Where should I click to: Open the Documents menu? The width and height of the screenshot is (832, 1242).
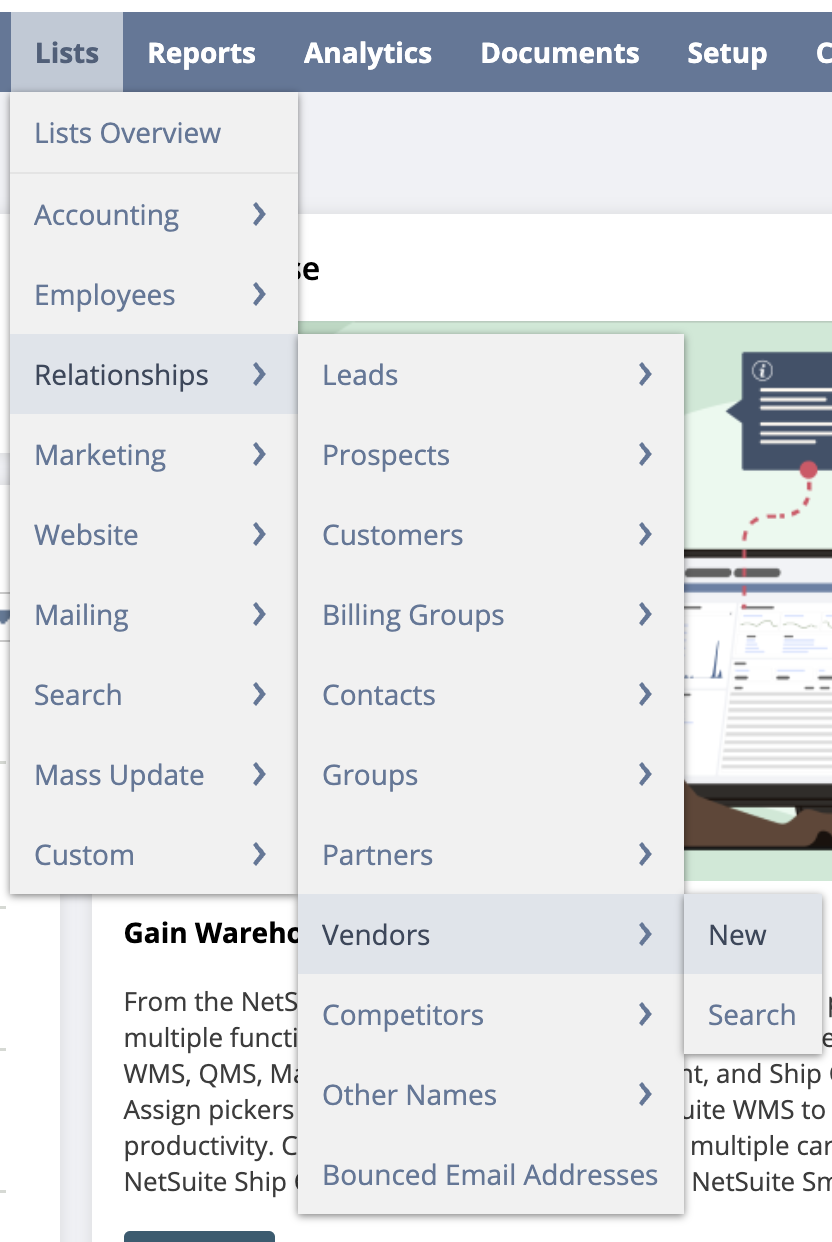[559, 53]
